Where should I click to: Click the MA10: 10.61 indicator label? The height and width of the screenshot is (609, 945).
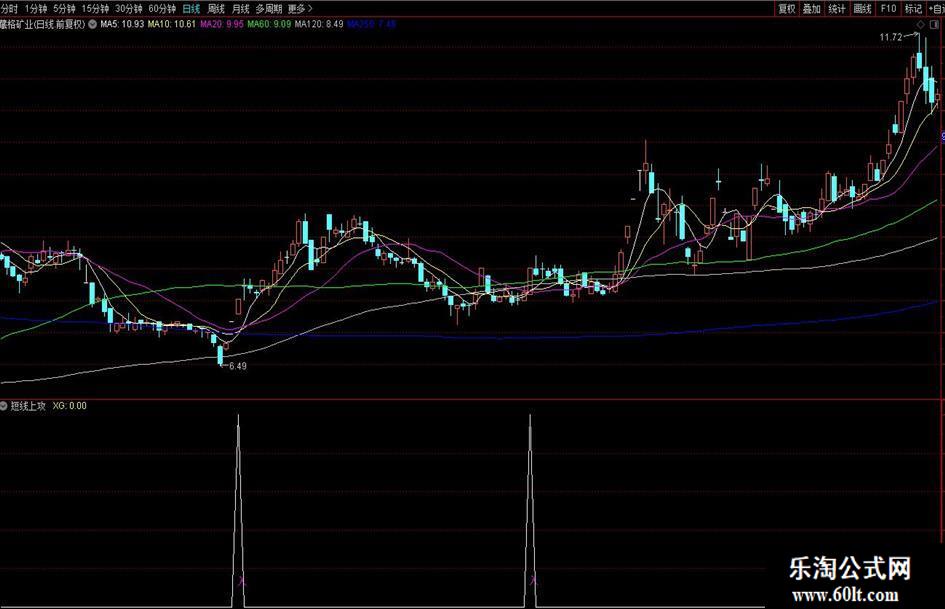pyautogui.click(x=172, y=24)
